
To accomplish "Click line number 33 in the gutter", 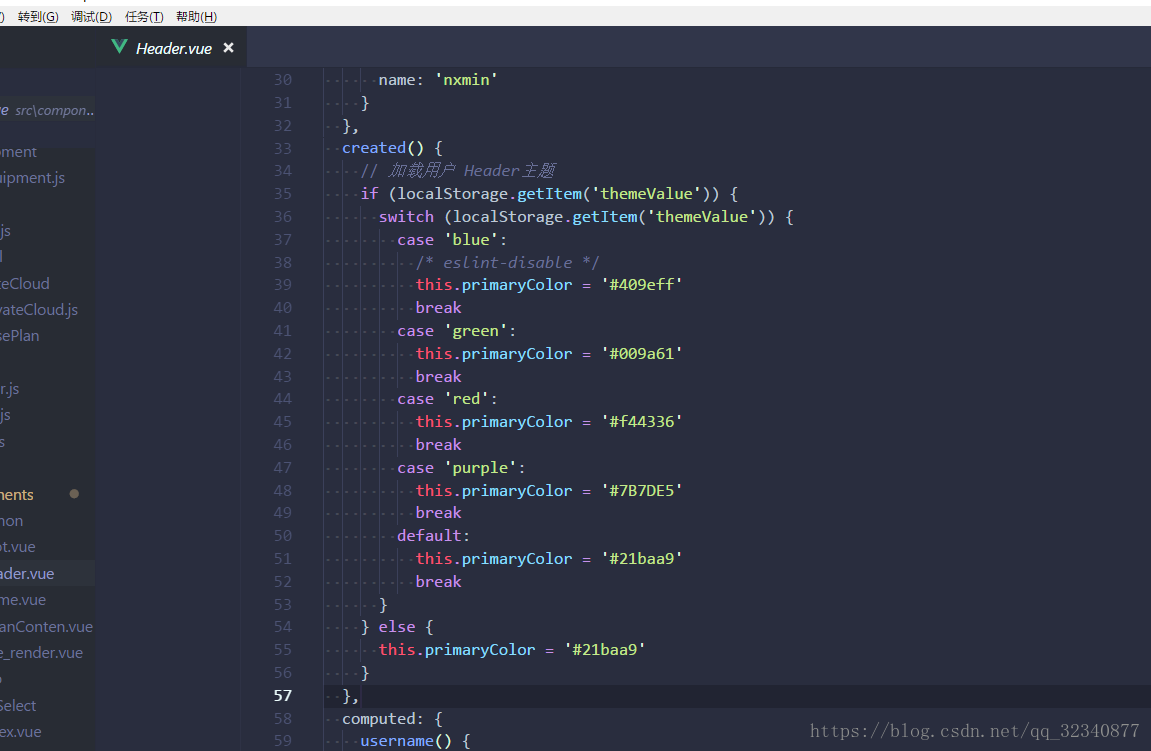I will pos(283,148).
